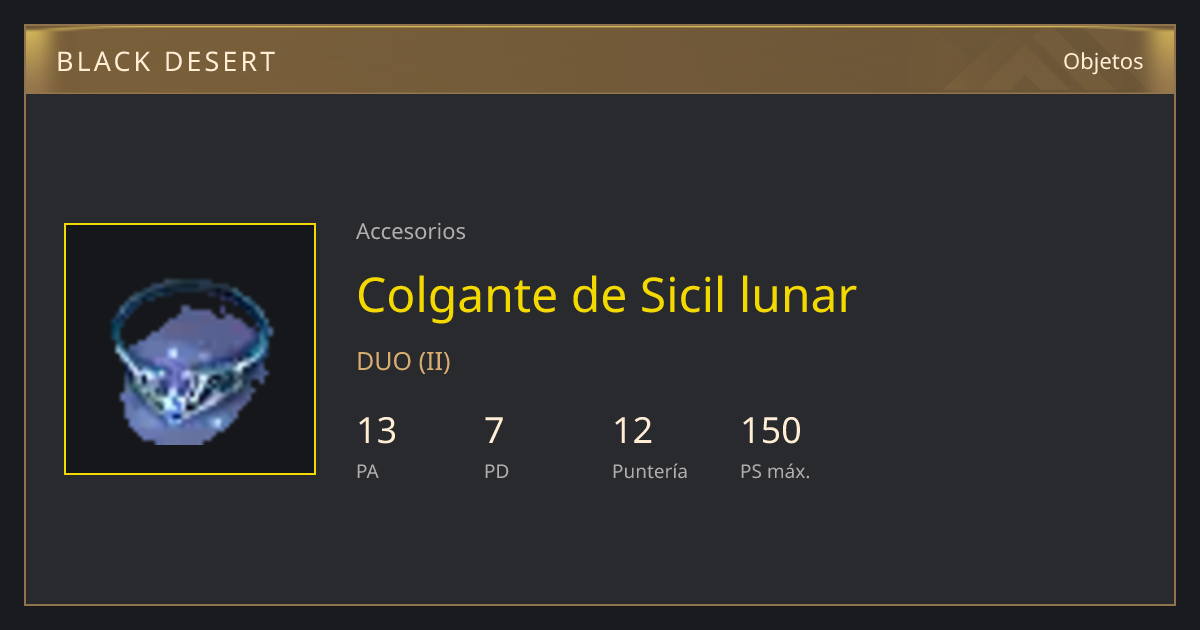This screenshot has height=630, width=1200.
Task: Click the golden header banner bar
Action: pyautogui.click(x=600, y=60)
